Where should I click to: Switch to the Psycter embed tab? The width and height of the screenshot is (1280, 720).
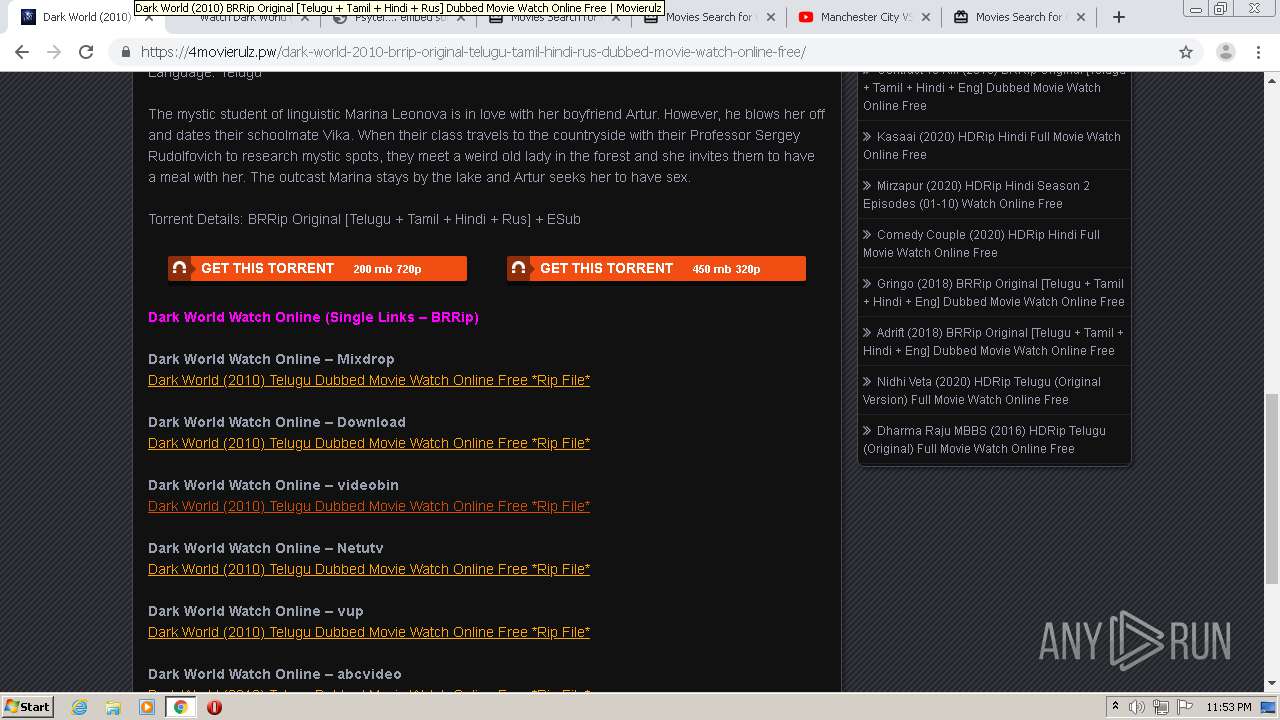click(400, 17)
